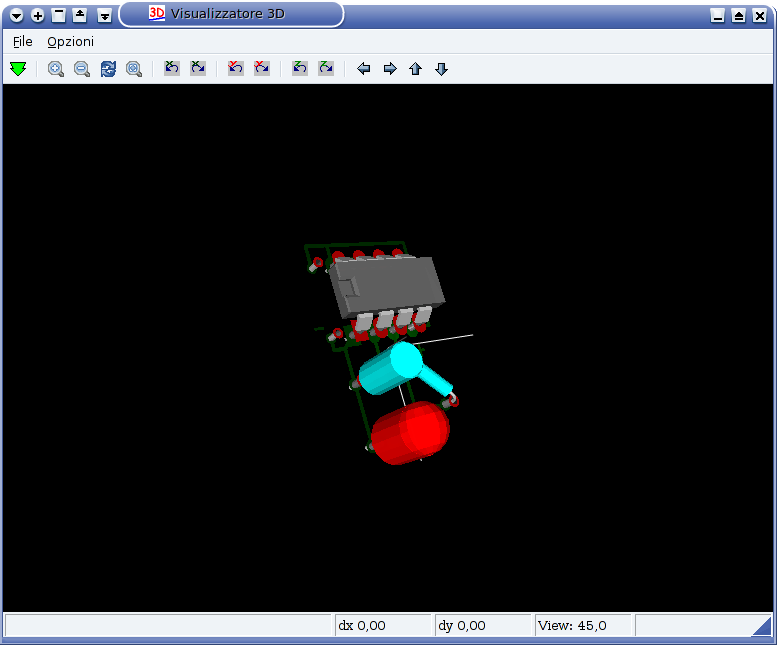The image size is (777, 645).
Task: Open the File menu
Action: click(x=23, y=42)
